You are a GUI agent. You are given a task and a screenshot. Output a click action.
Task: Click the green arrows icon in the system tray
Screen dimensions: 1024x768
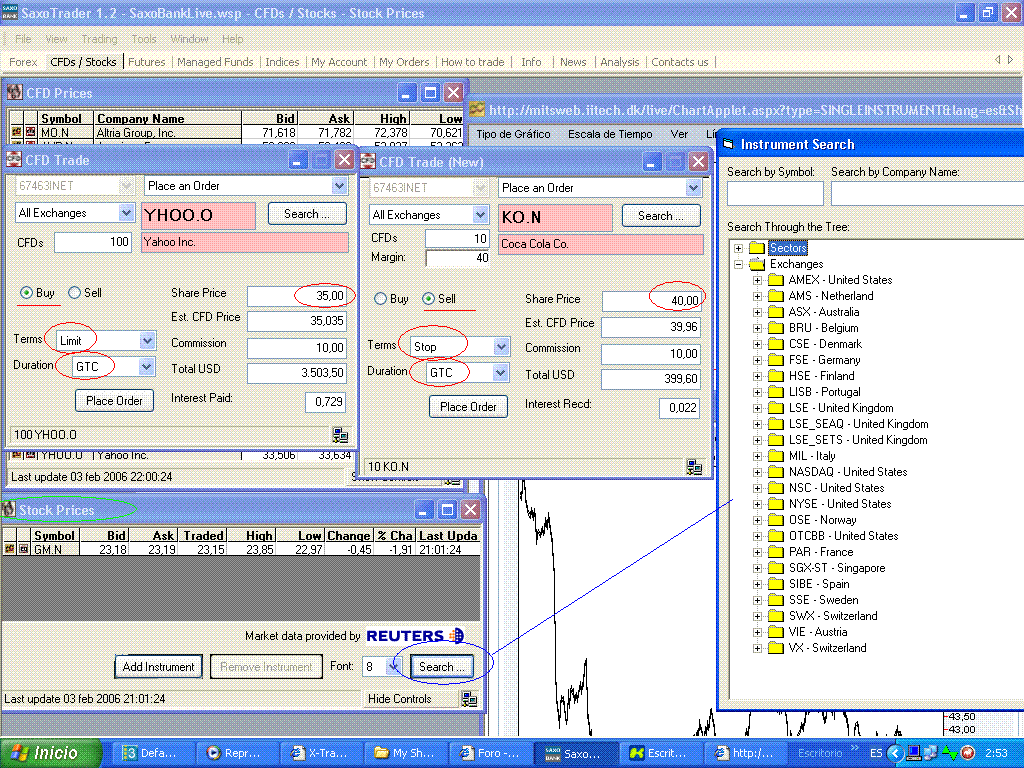click(x=949, y=753)
